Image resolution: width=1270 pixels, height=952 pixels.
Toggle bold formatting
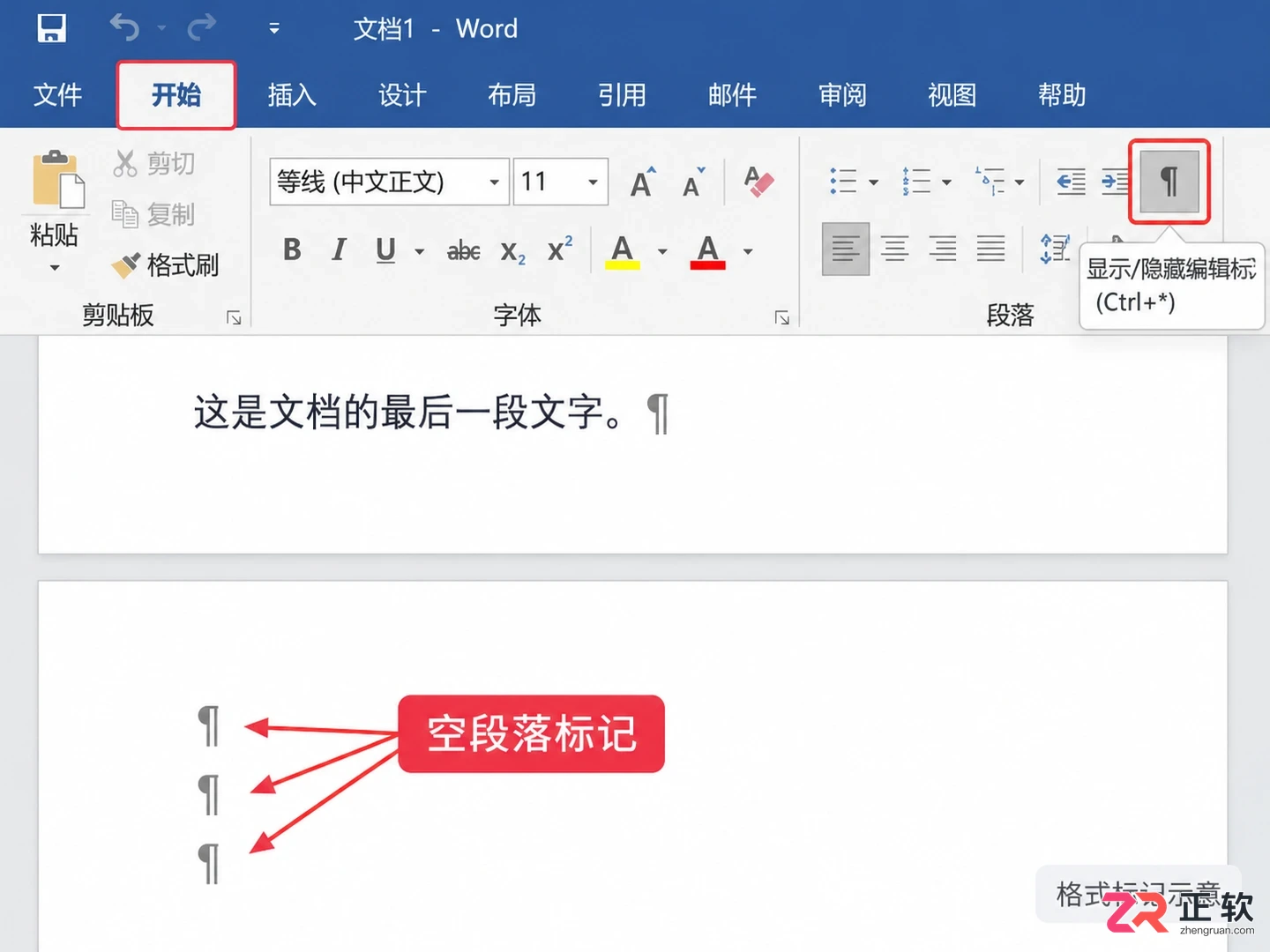click(292, 250)
